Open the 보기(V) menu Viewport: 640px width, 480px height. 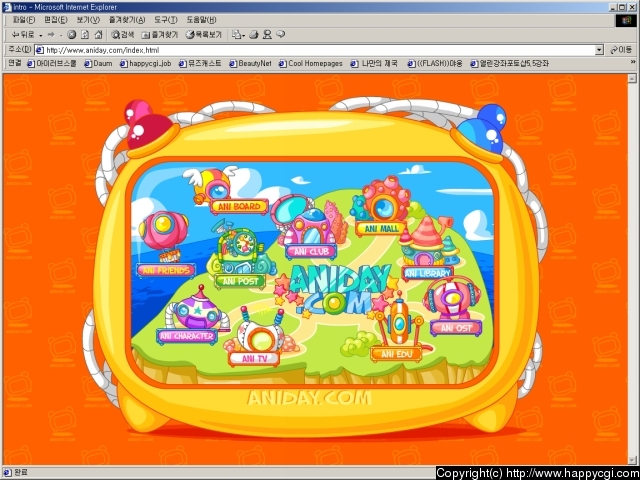point(88,20)
